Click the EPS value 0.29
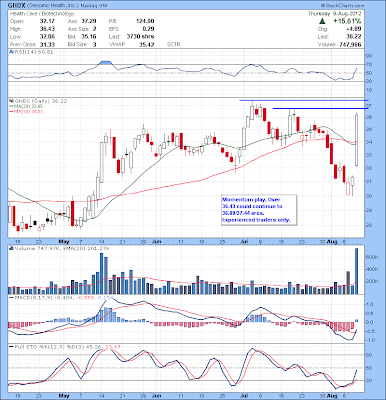Screen dimensions: 386x400 (x=148, y=29)
